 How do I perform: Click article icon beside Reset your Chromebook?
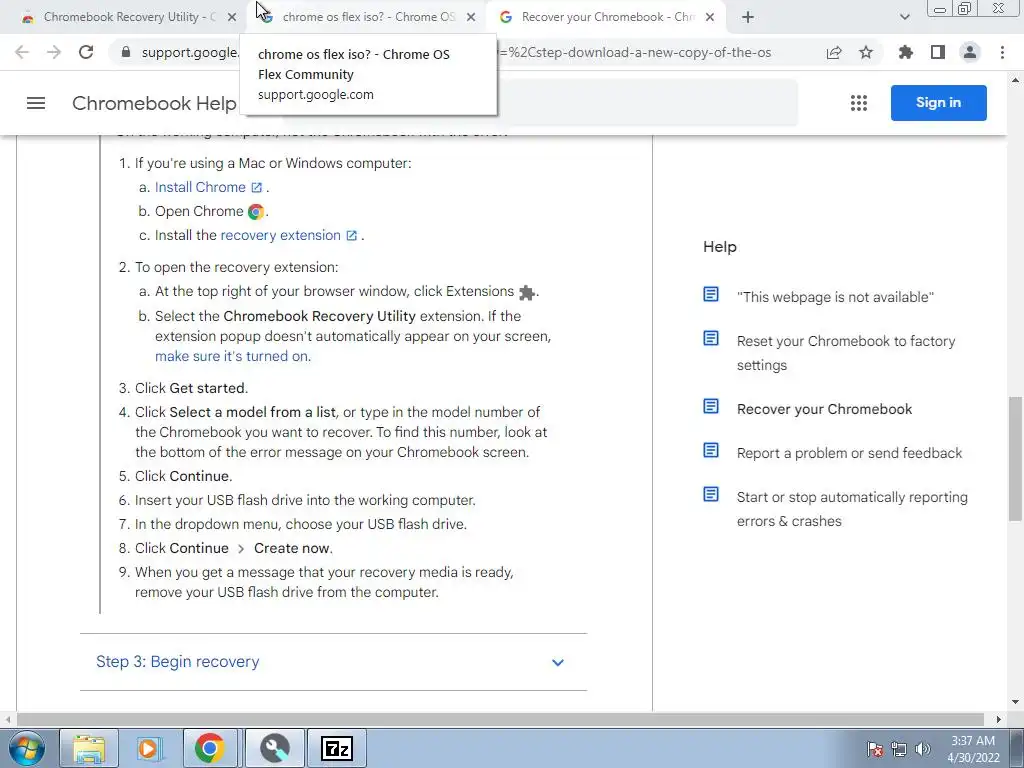point(711,338)
